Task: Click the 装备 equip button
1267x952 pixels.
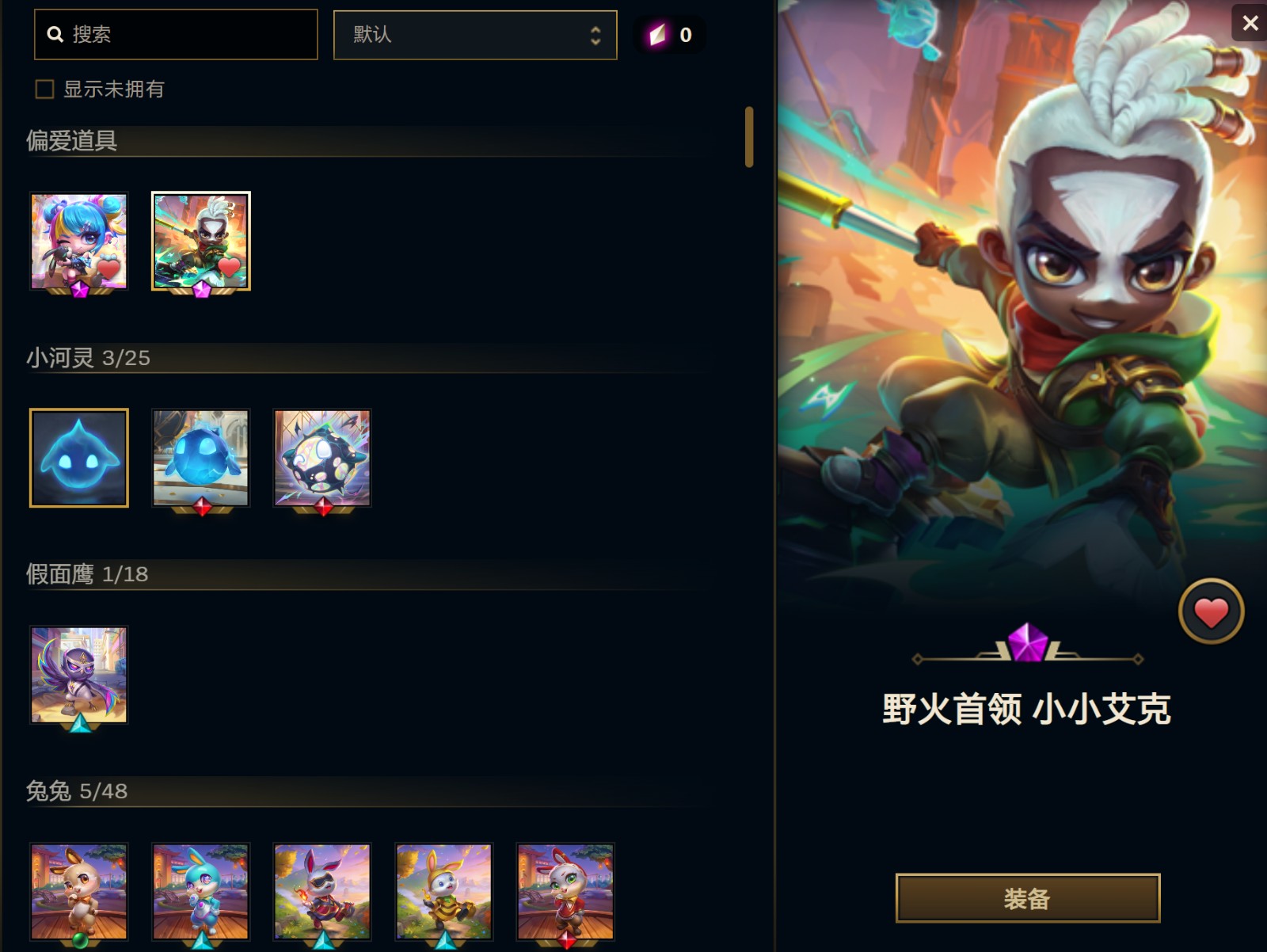Action: pyautogui.click(x=1027, y=898)
